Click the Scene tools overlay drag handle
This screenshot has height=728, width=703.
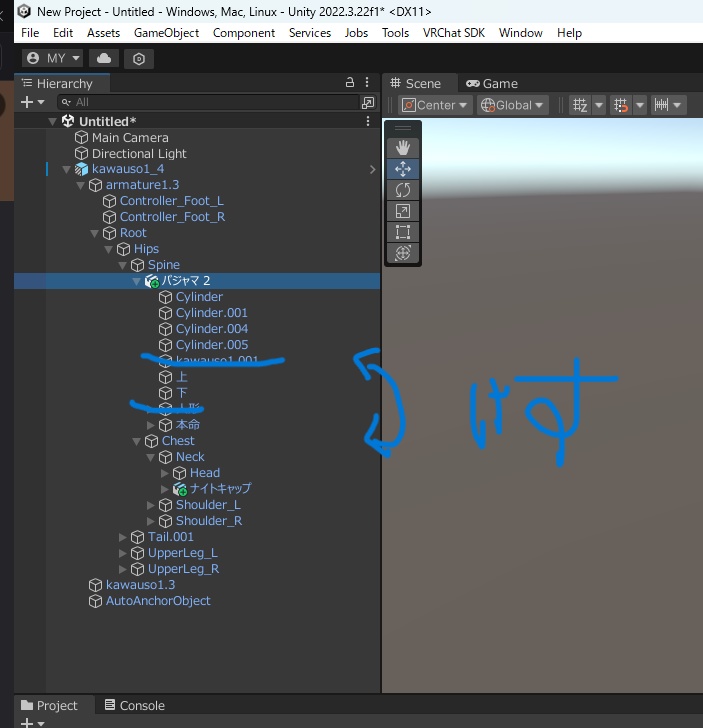[403, 129]
